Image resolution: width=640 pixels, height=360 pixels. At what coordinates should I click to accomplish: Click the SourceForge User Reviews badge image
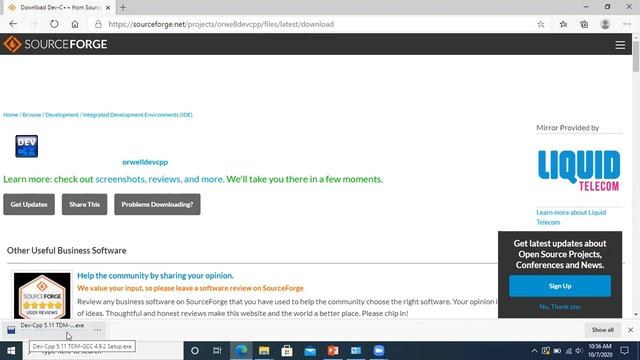click(42, 296)
